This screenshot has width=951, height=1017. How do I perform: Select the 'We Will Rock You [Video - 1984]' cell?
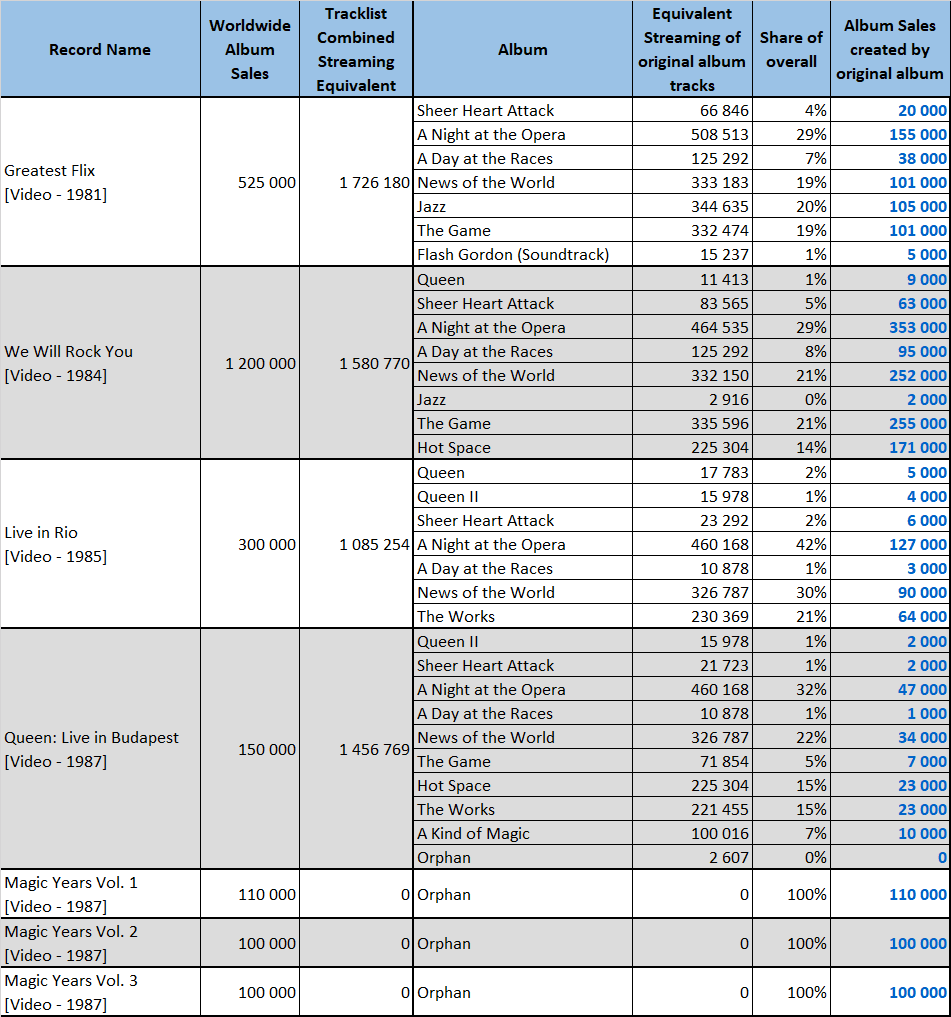100,363
